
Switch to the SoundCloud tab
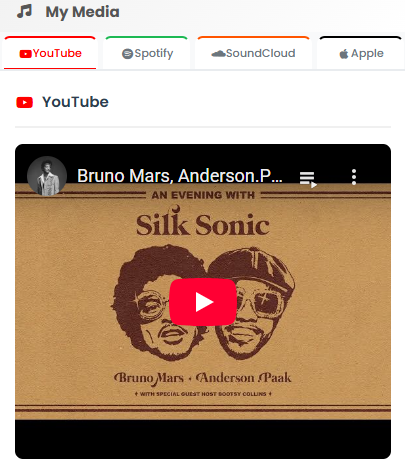253,53
